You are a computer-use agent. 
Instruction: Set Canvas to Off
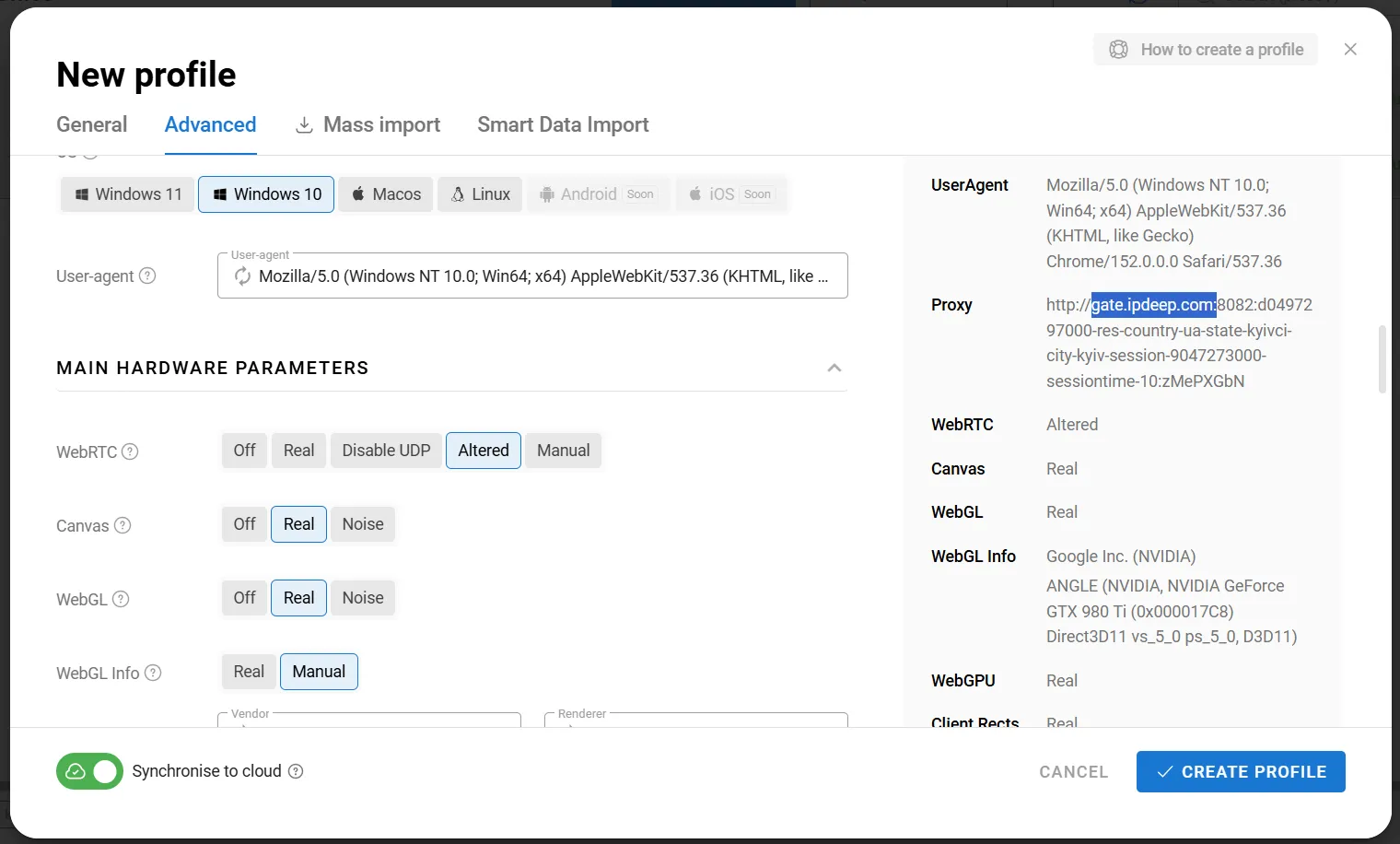click(244, 524)
